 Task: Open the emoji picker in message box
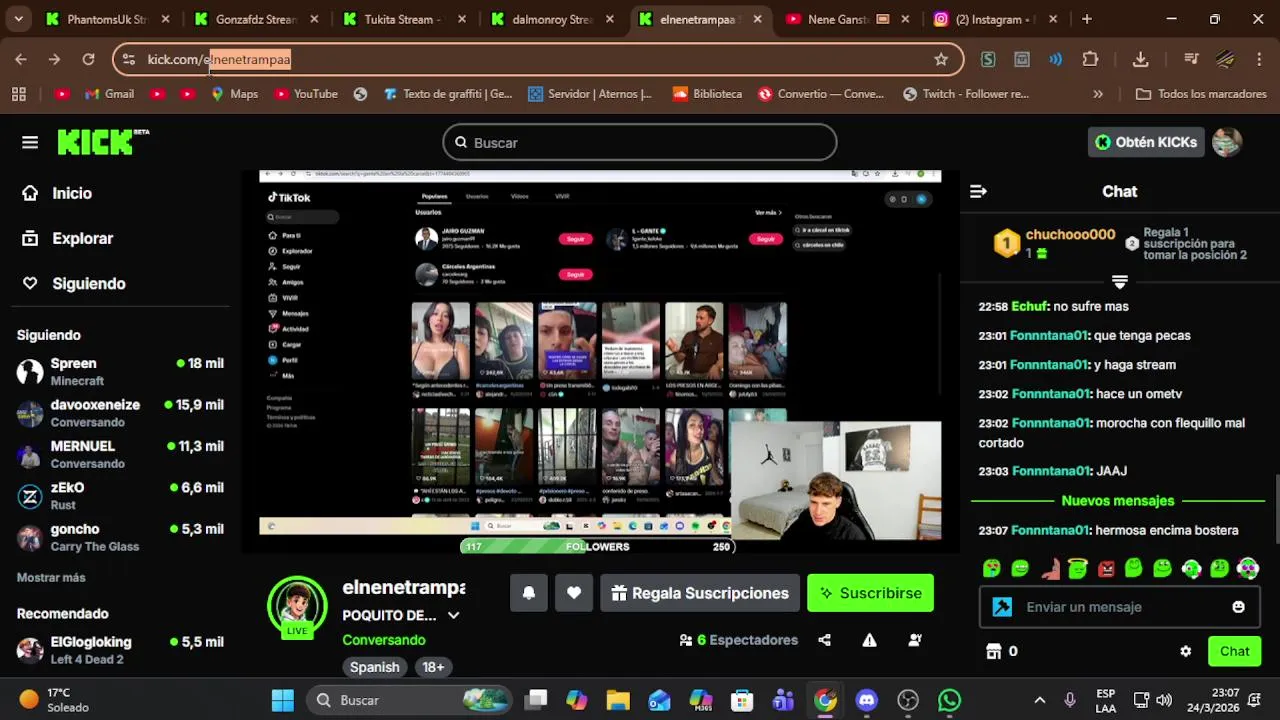[1239, 607]
